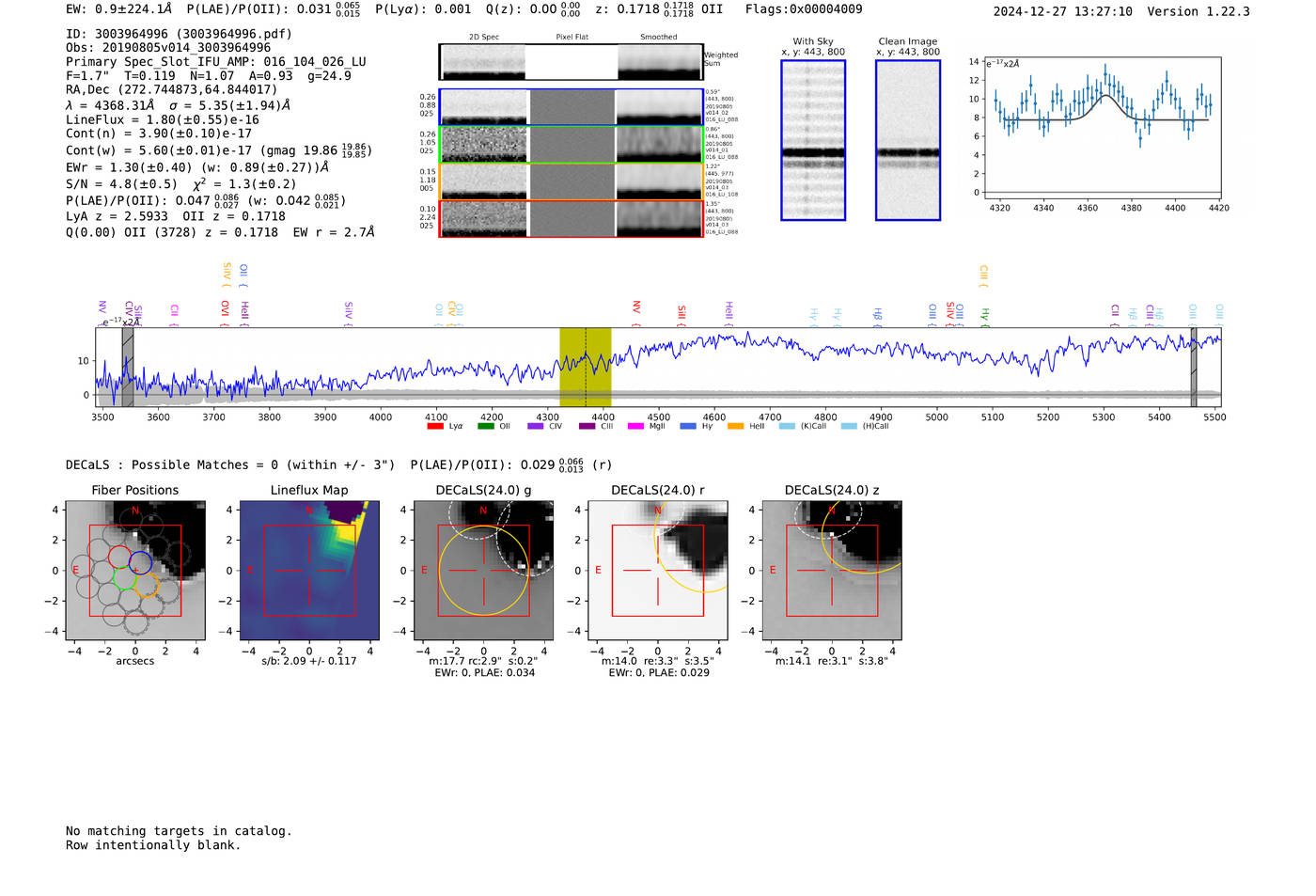Click the green OII legend swatch
This screenshot has height=896, width=1316.
point(486,426)
